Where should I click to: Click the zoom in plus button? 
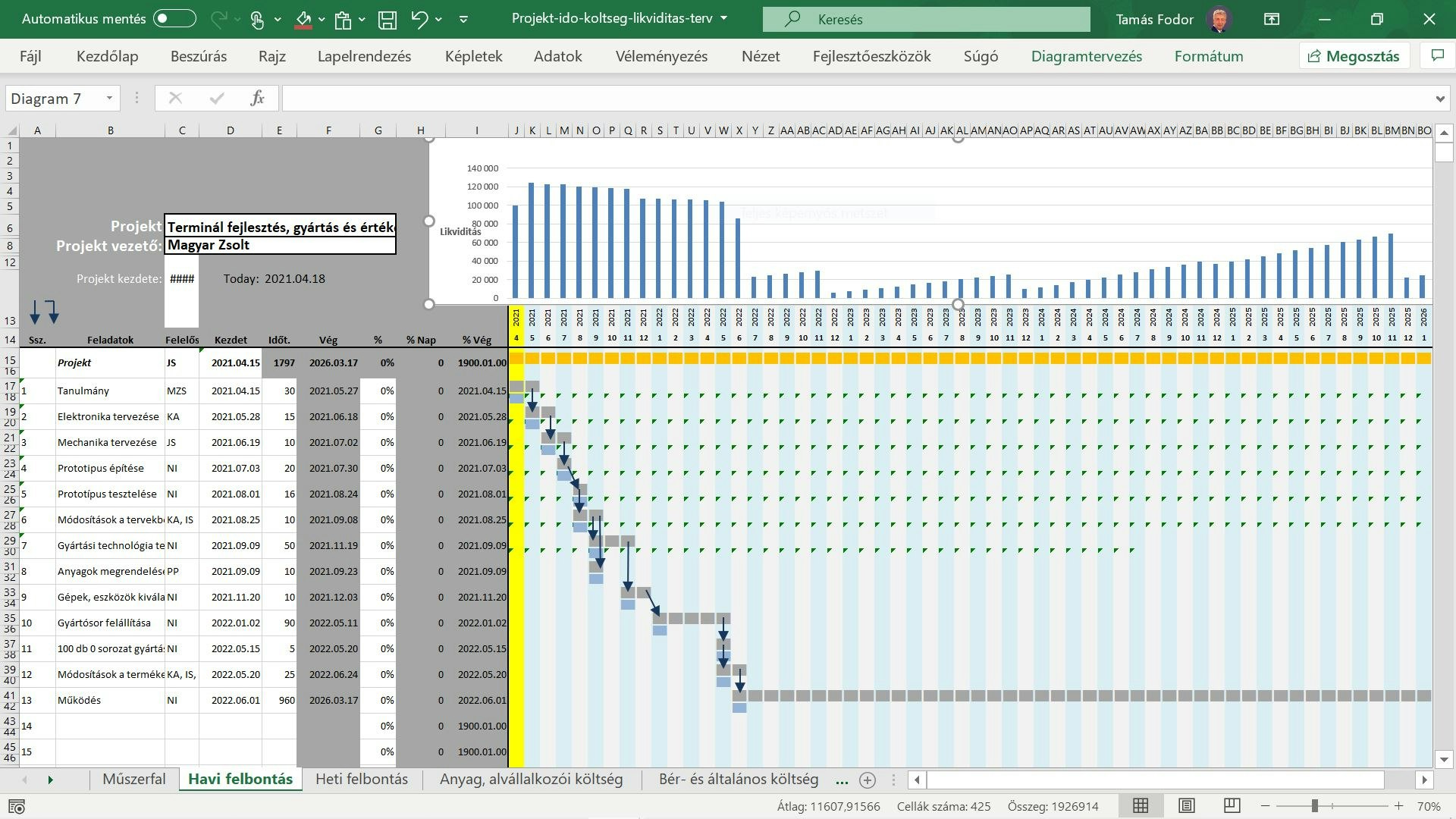1398,806
